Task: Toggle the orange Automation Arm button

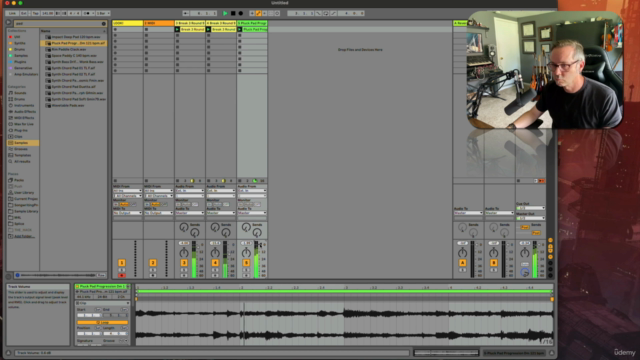Action: tap(258, 13)
